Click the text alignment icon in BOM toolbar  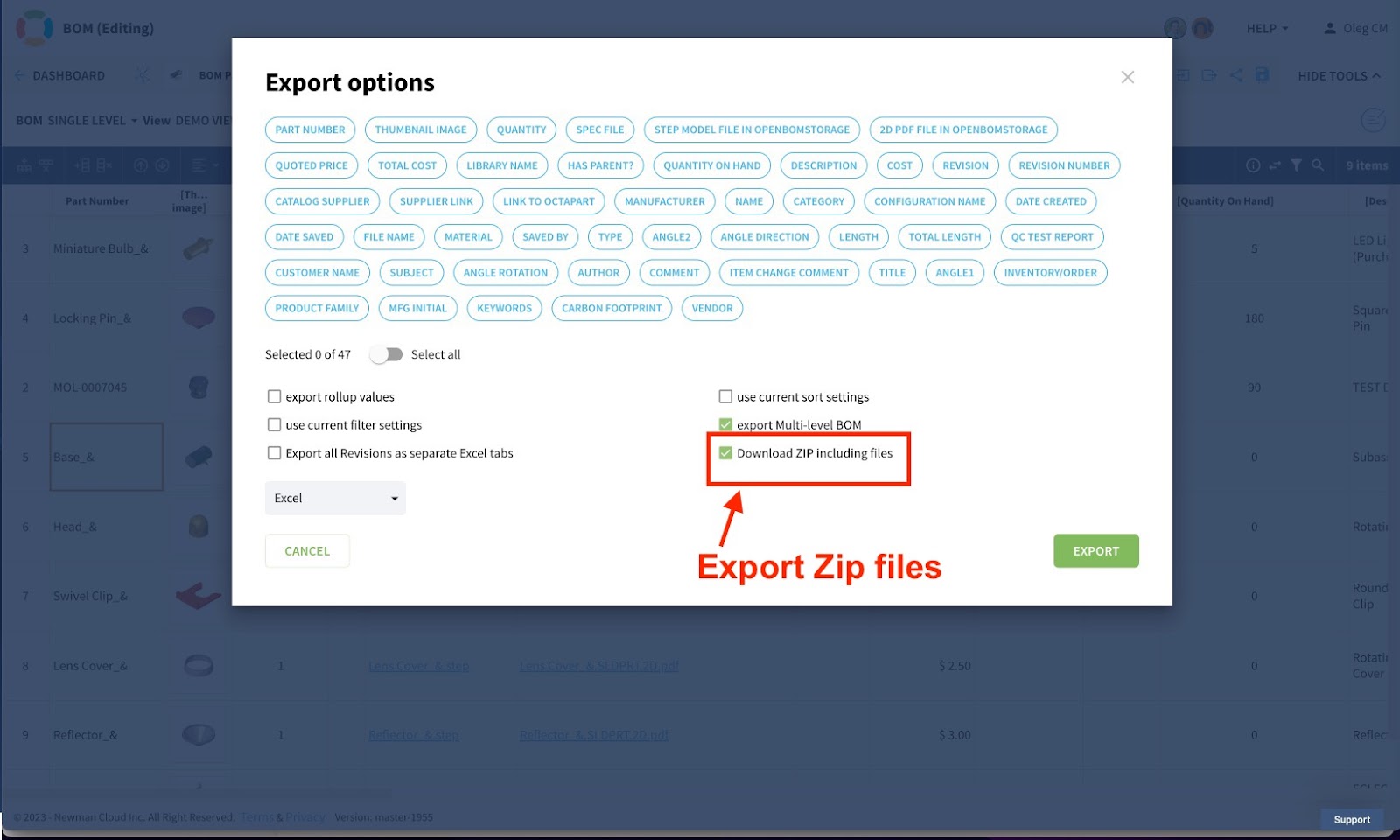(x=198, y=165)
